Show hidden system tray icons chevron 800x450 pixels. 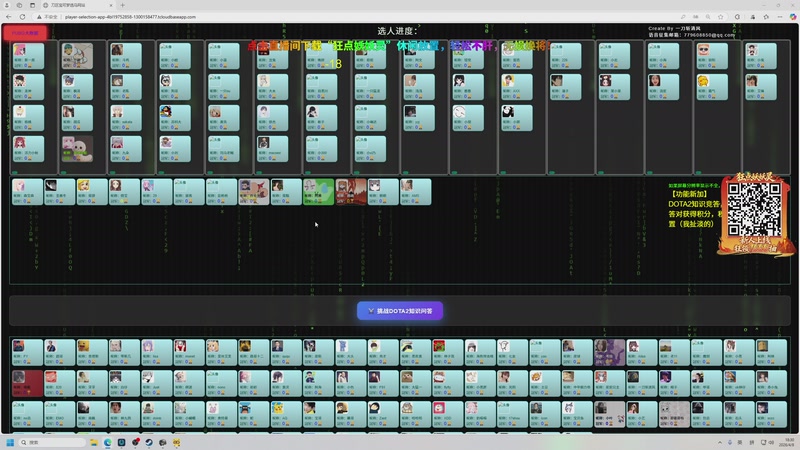coord(720,442)
